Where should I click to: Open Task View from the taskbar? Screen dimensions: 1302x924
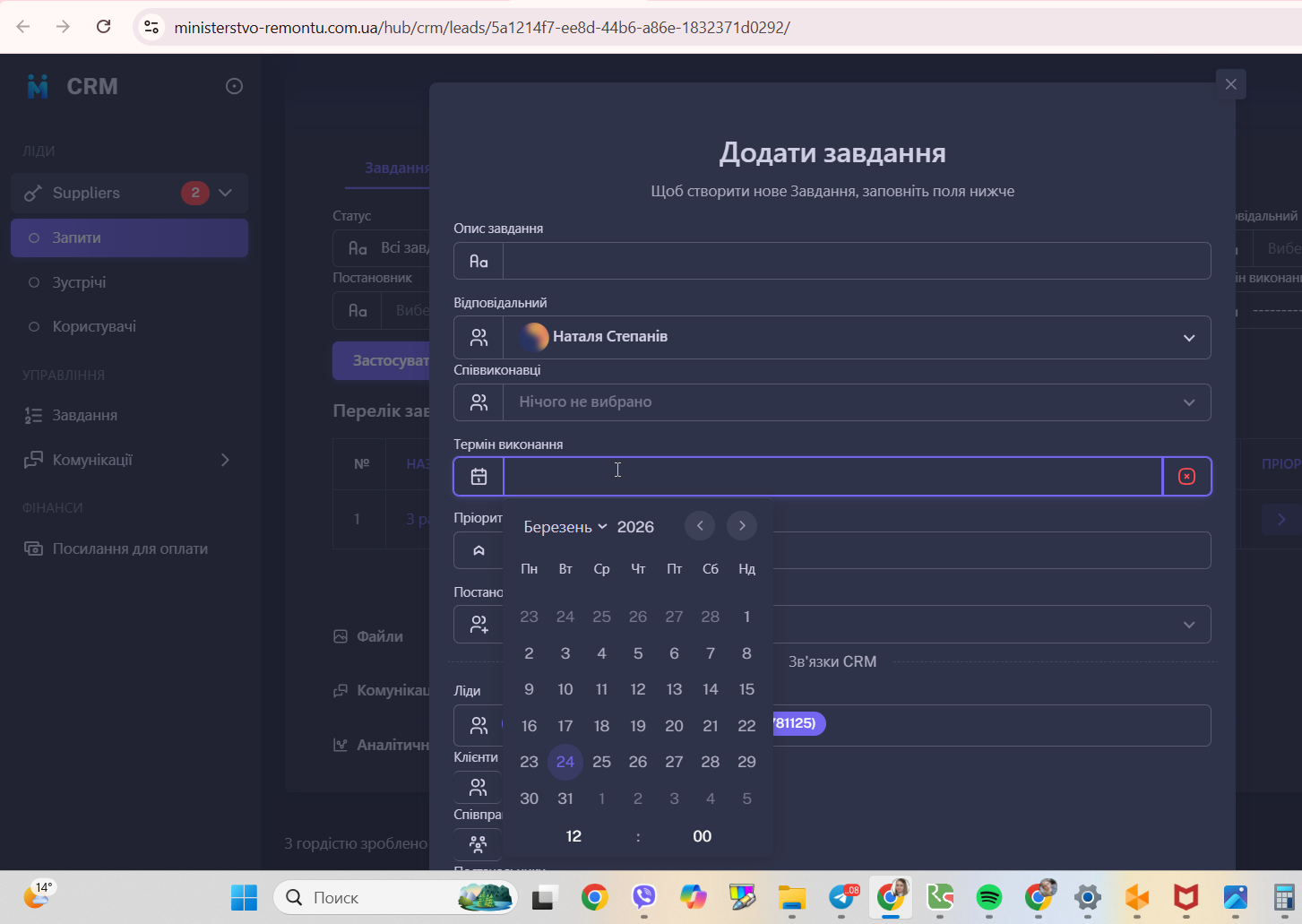tap(545, 897)
